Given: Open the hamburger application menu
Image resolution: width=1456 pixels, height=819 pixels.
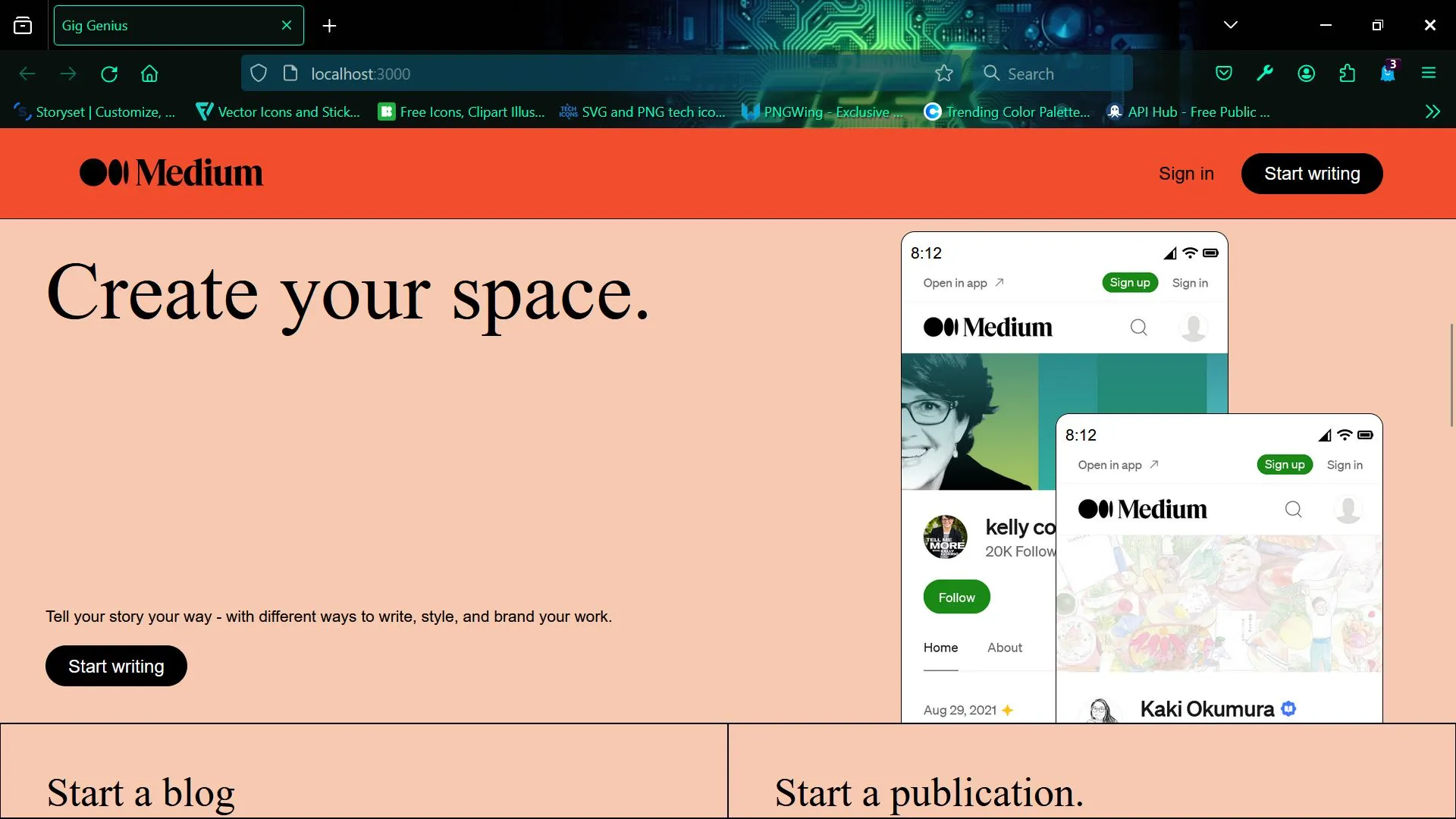Looking at the screenshot, I should (1429, 74).
